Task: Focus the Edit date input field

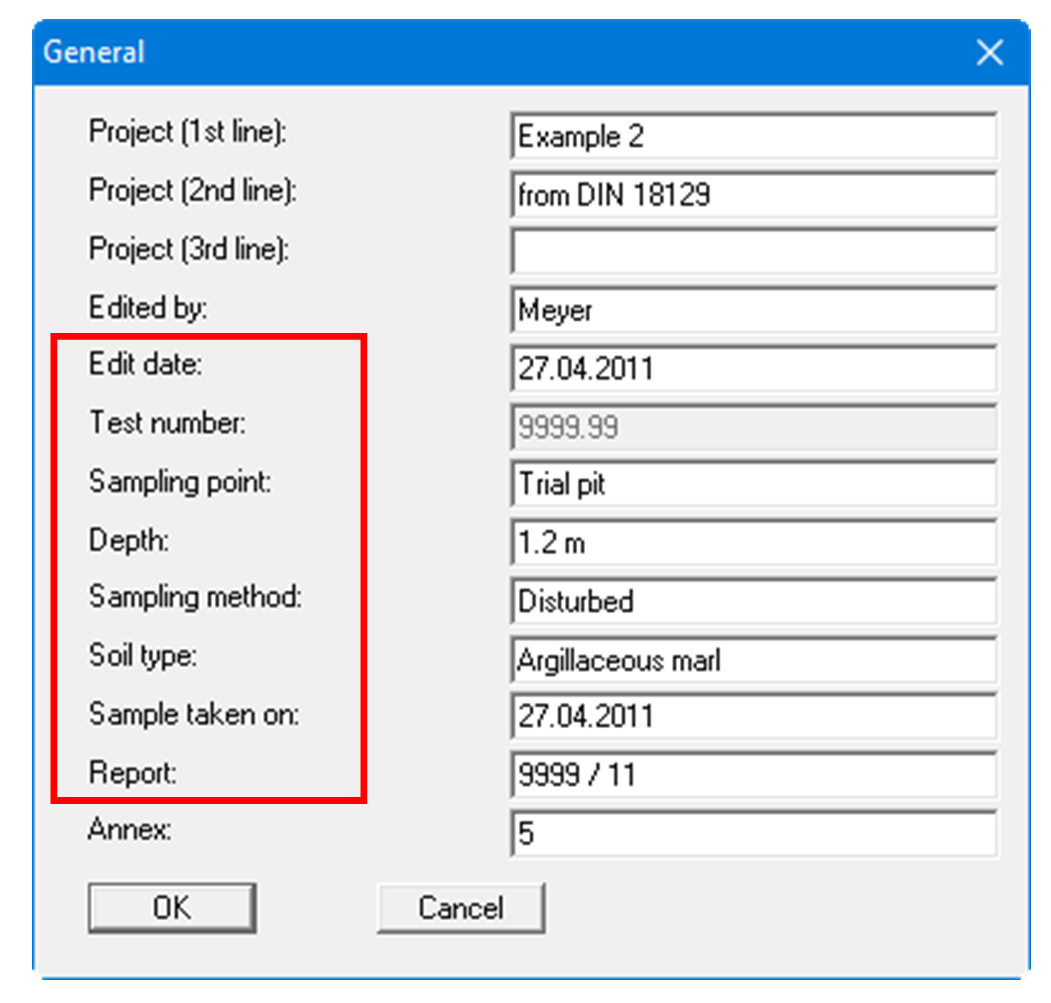Action: point(752,369)
